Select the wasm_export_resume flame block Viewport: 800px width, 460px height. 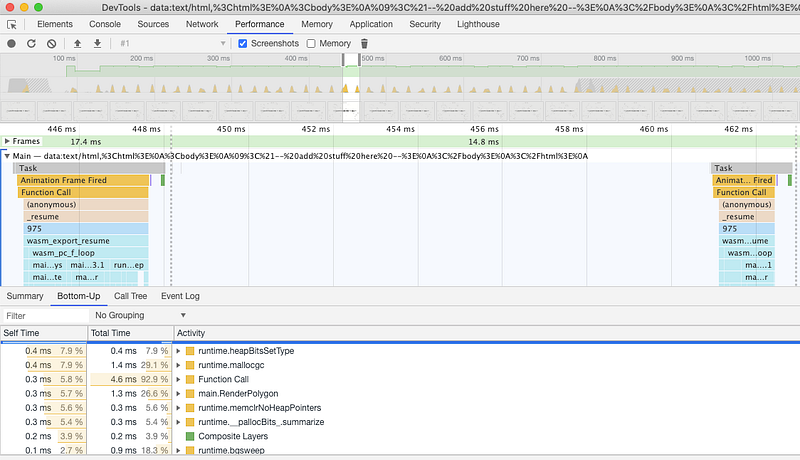(x=86, y=241)
